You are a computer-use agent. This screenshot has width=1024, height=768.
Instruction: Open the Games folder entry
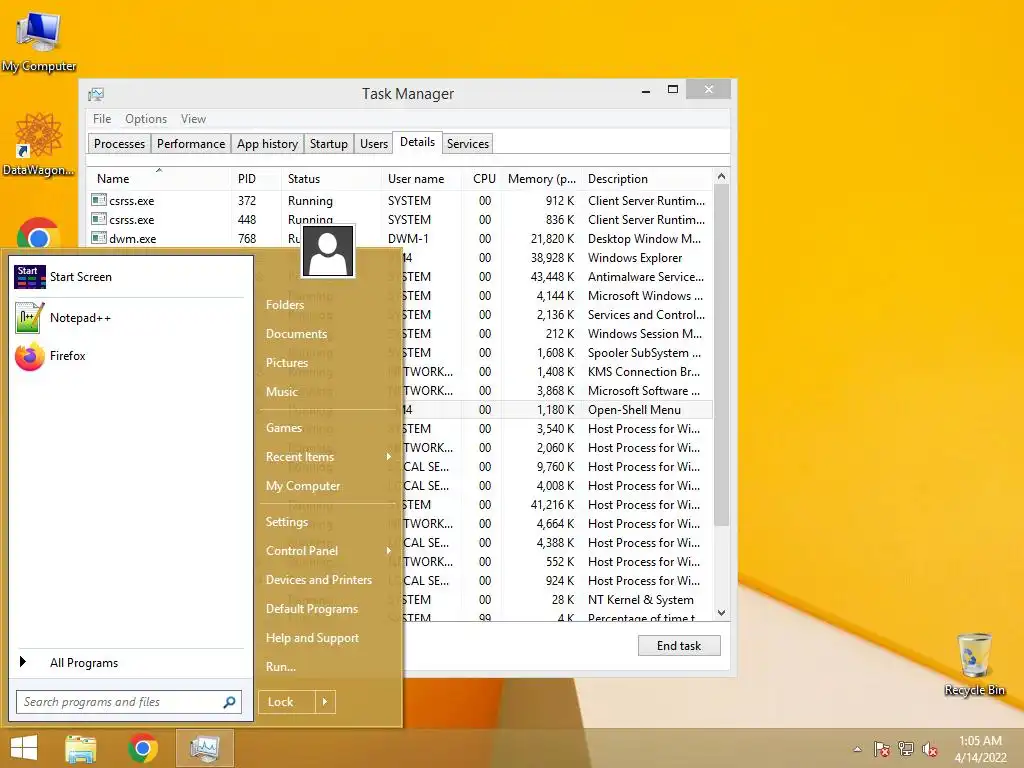[328, 428]
